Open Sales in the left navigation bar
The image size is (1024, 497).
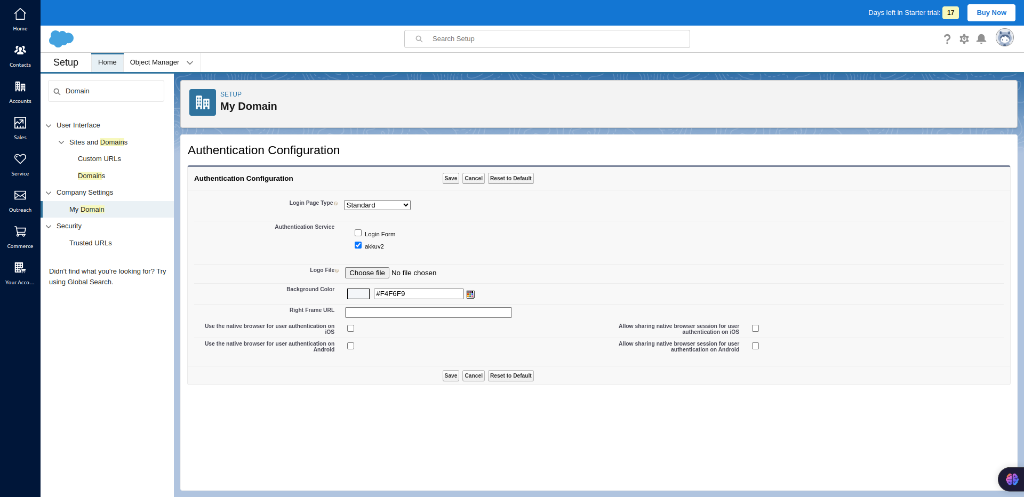point(20,128)
